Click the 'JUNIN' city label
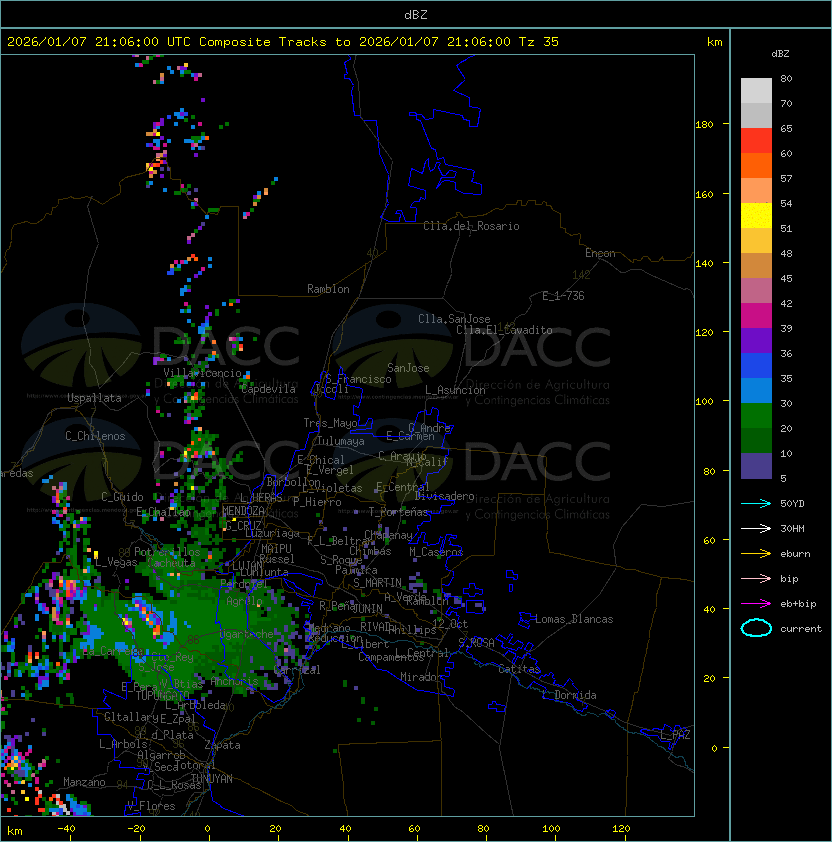Image resolution: width=832 pixels, height=842 pixels. [x=367, y=608]
